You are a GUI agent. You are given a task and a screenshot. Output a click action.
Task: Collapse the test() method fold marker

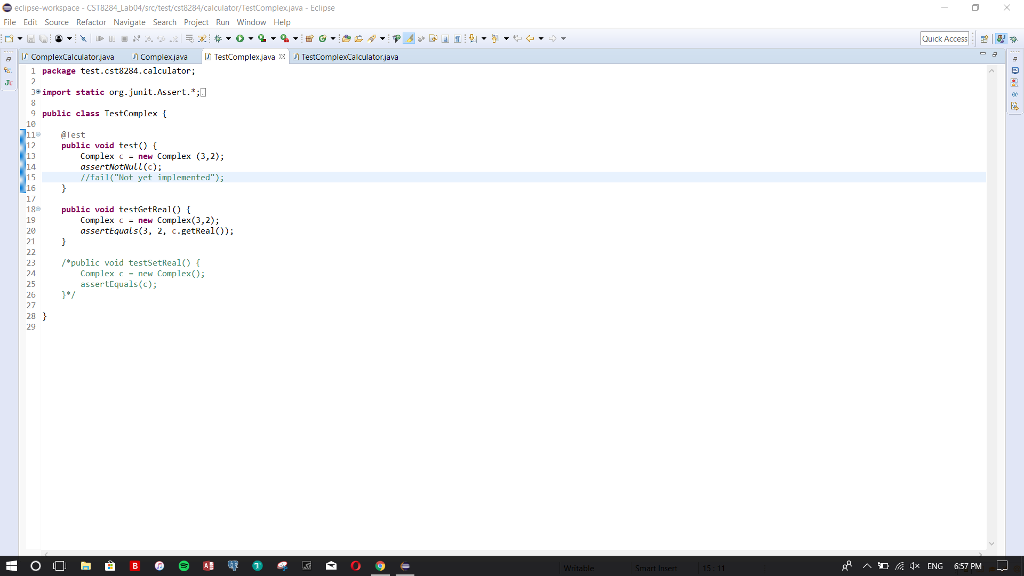[x=38, y=135]
